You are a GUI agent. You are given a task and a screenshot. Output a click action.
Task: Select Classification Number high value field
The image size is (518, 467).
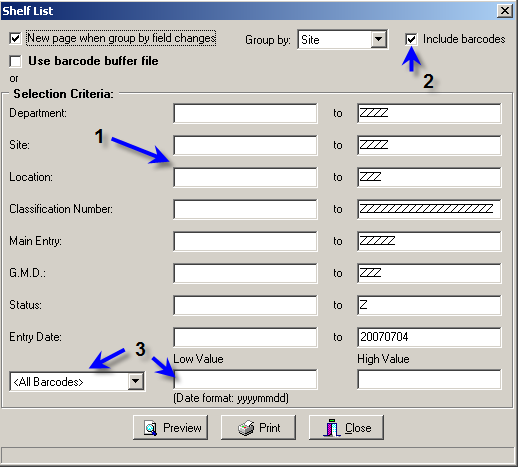(429, 209)
